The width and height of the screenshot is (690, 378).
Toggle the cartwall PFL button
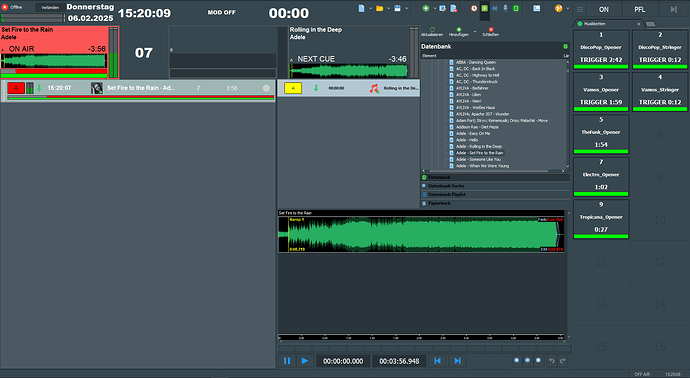click(639, 9)
